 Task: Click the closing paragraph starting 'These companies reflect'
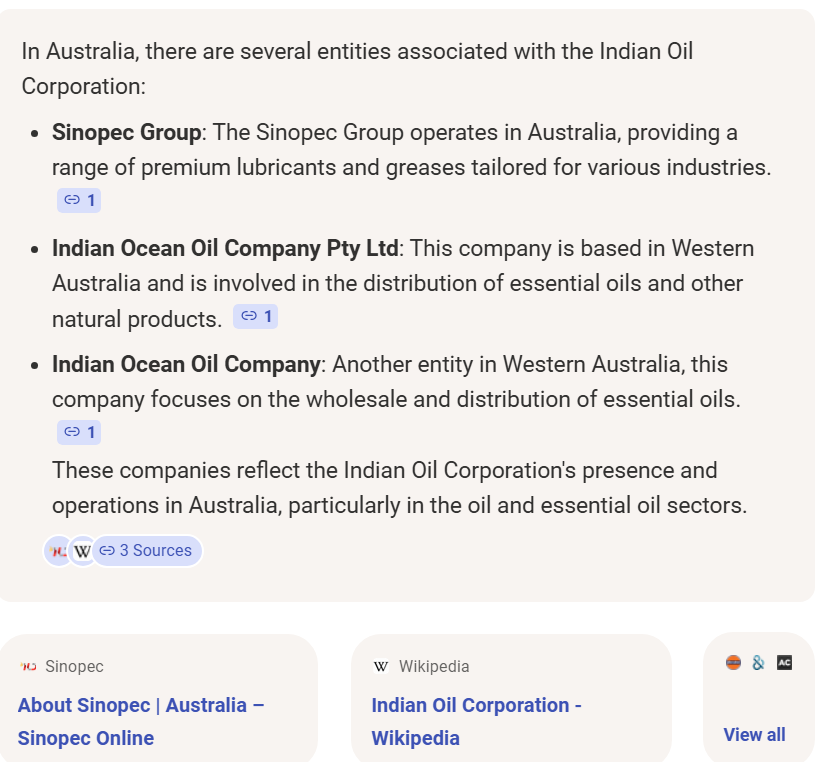pyautogui.click(x=400, y=488)
